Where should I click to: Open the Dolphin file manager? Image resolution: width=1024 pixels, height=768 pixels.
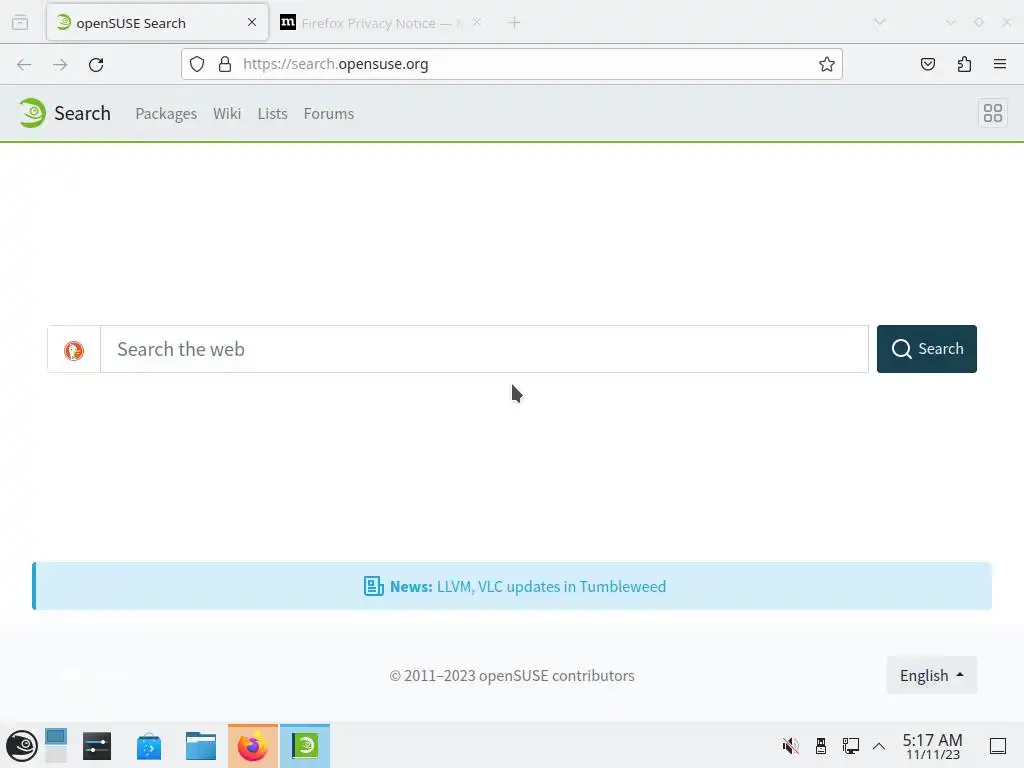tap(200, 746)
